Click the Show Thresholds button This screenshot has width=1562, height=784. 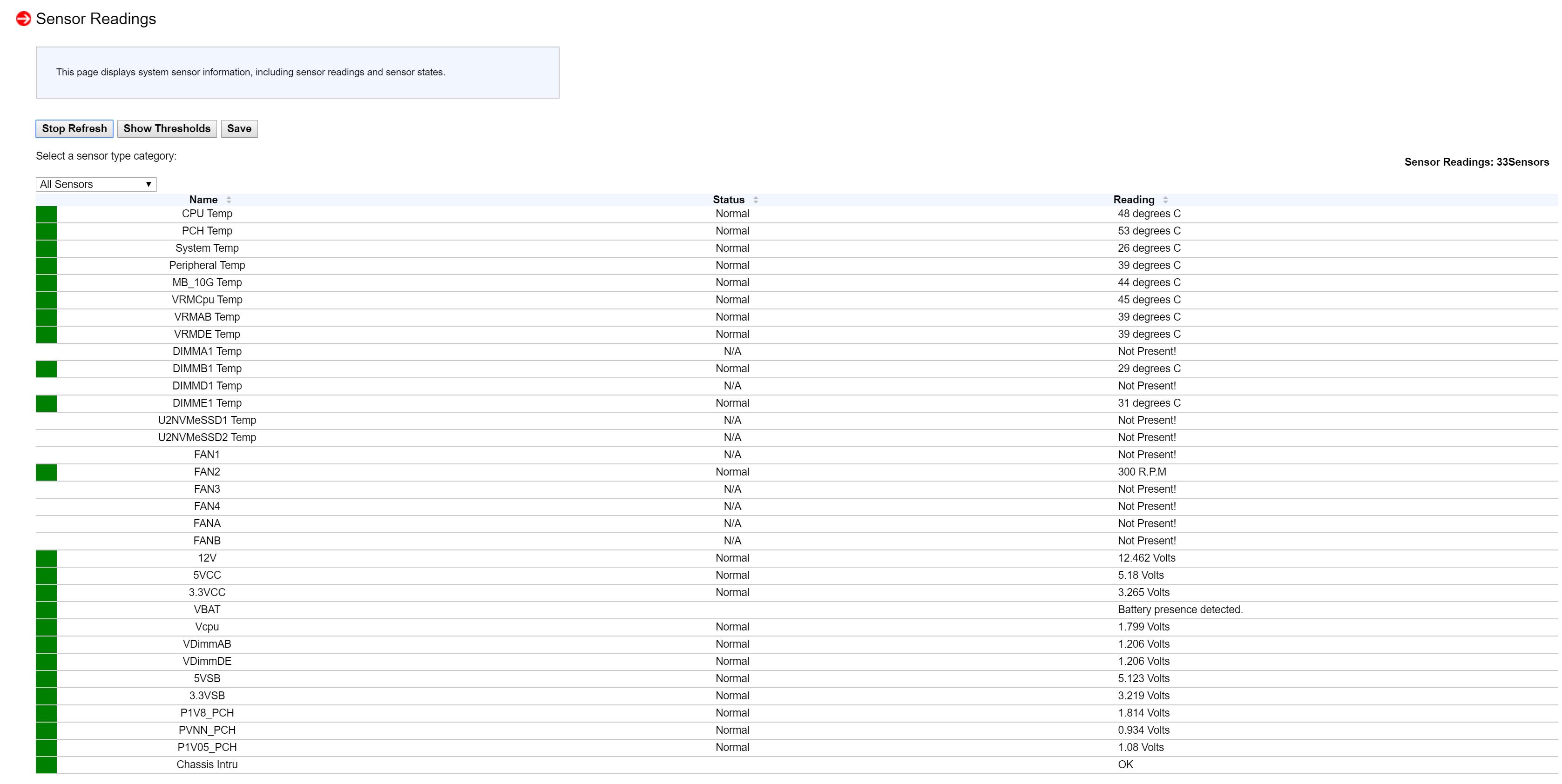(167, 128)
